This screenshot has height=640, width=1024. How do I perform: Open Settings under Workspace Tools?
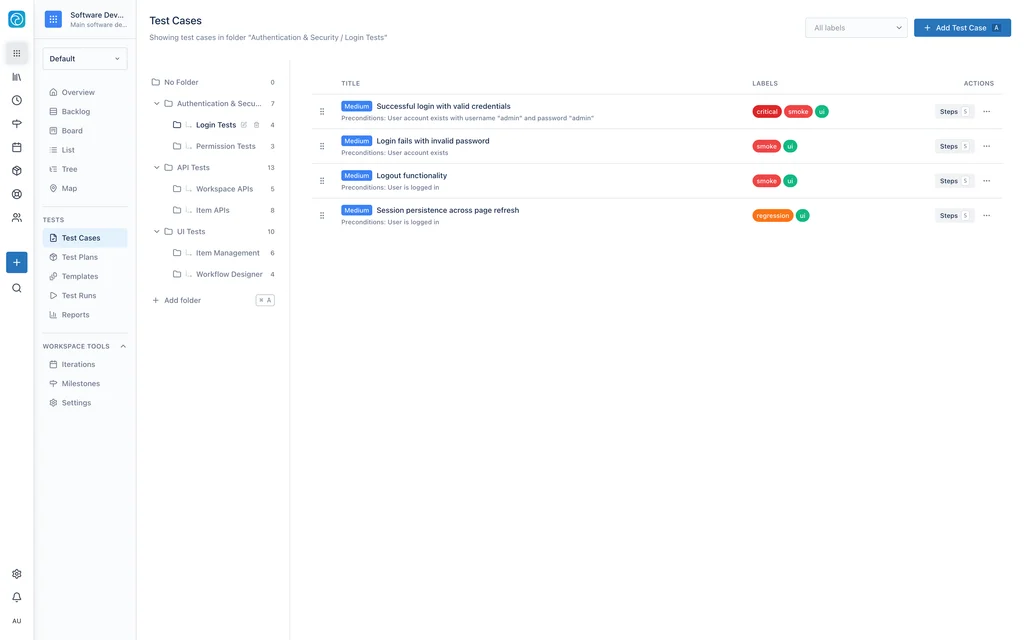85,403
